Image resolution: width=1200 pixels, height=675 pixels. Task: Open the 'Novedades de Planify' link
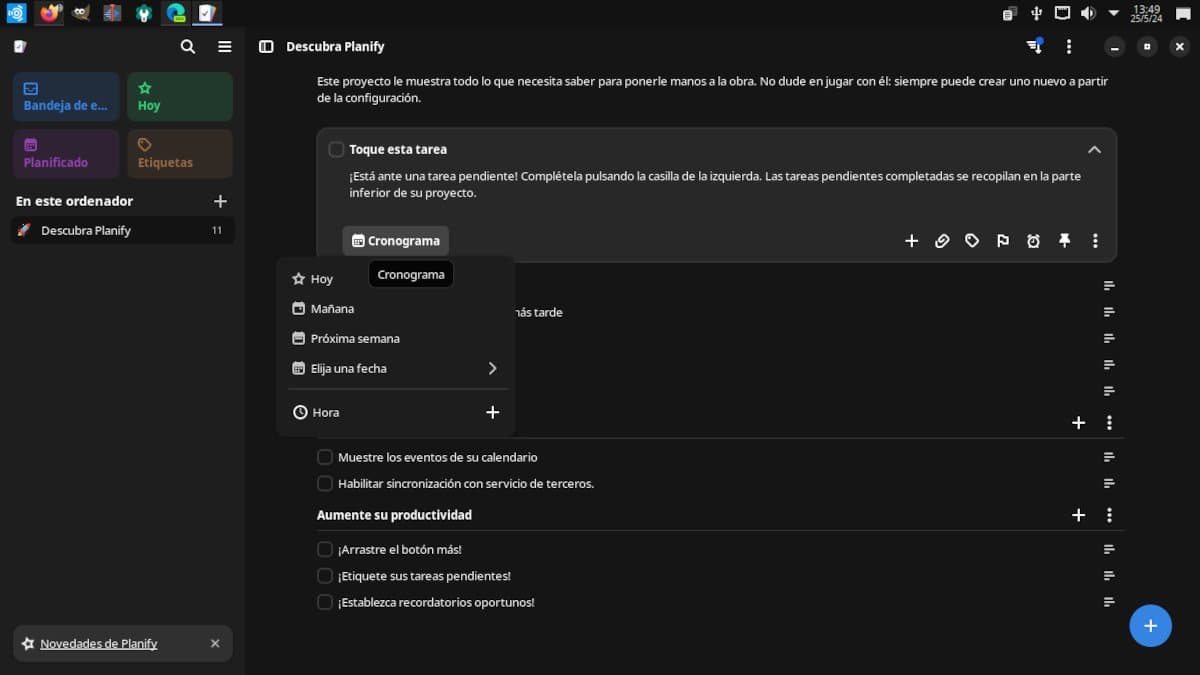(98, 644)
